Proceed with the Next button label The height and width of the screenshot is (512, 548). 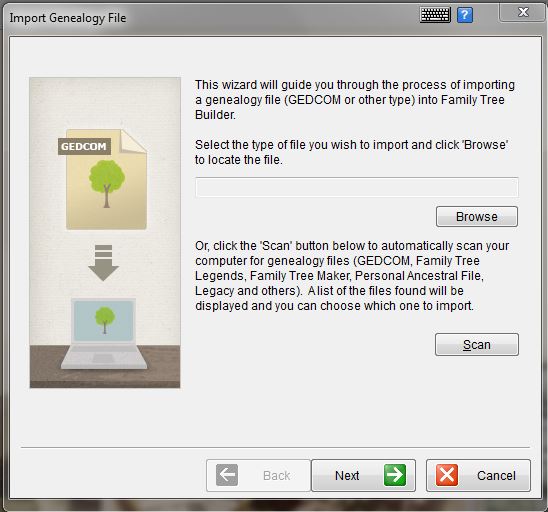(x=347, y=476)
